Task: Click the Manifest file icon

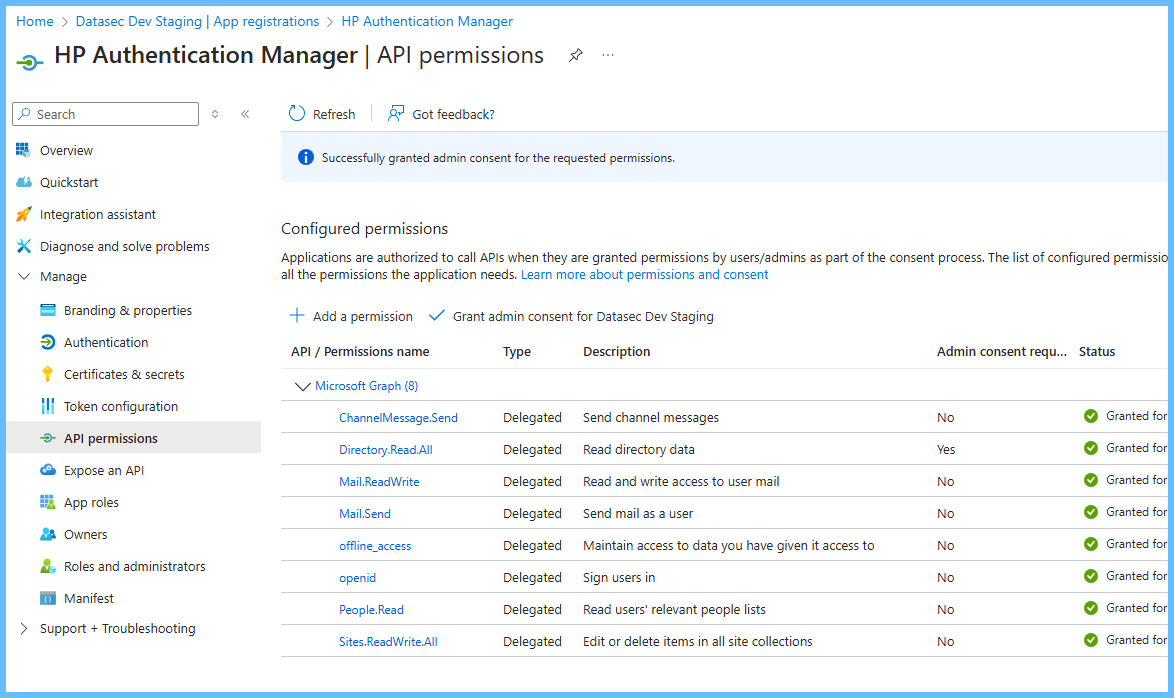Action: (x=48, y=598)
